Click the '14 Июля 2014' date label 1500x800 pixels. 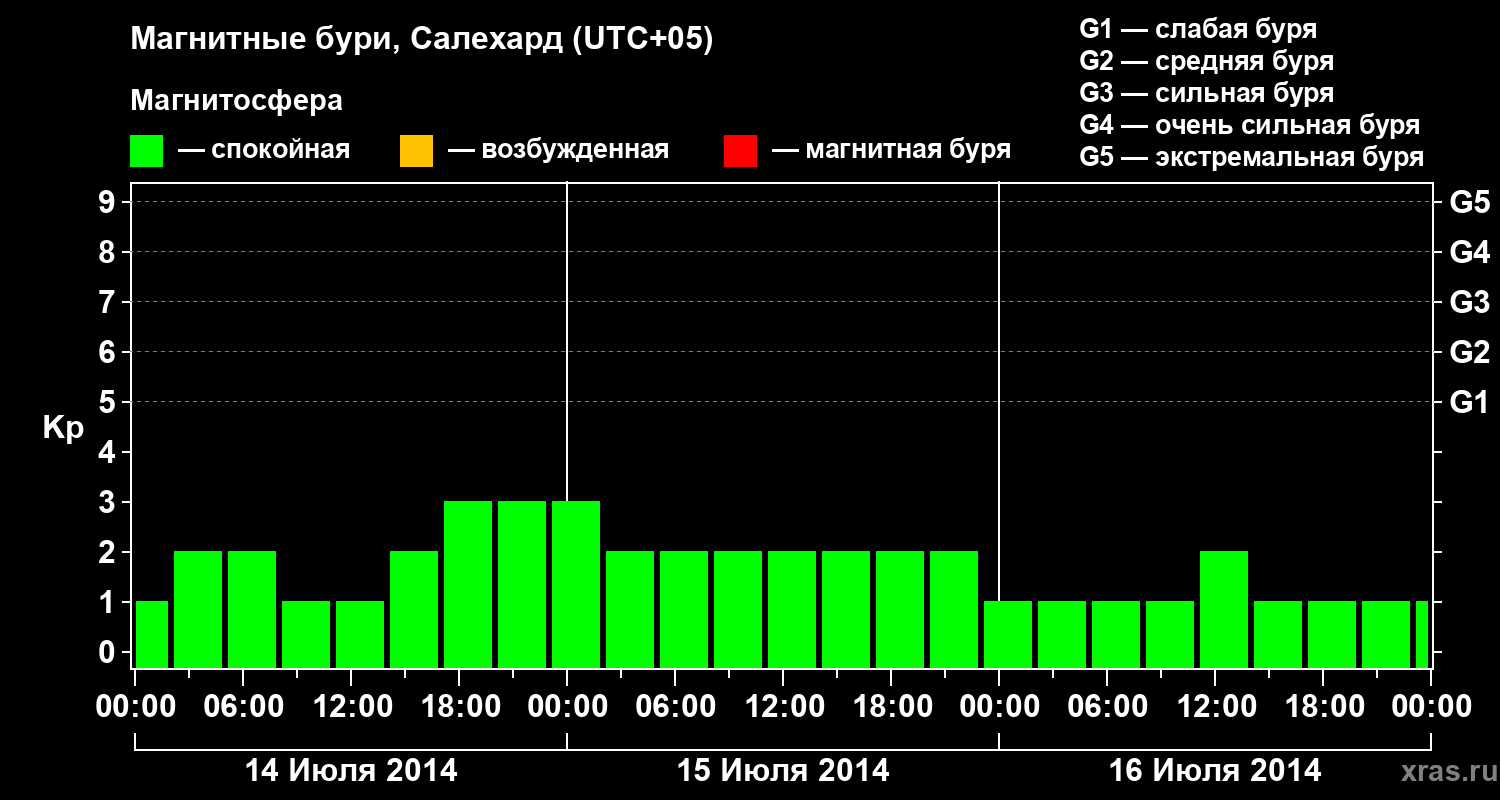point(351,771)
